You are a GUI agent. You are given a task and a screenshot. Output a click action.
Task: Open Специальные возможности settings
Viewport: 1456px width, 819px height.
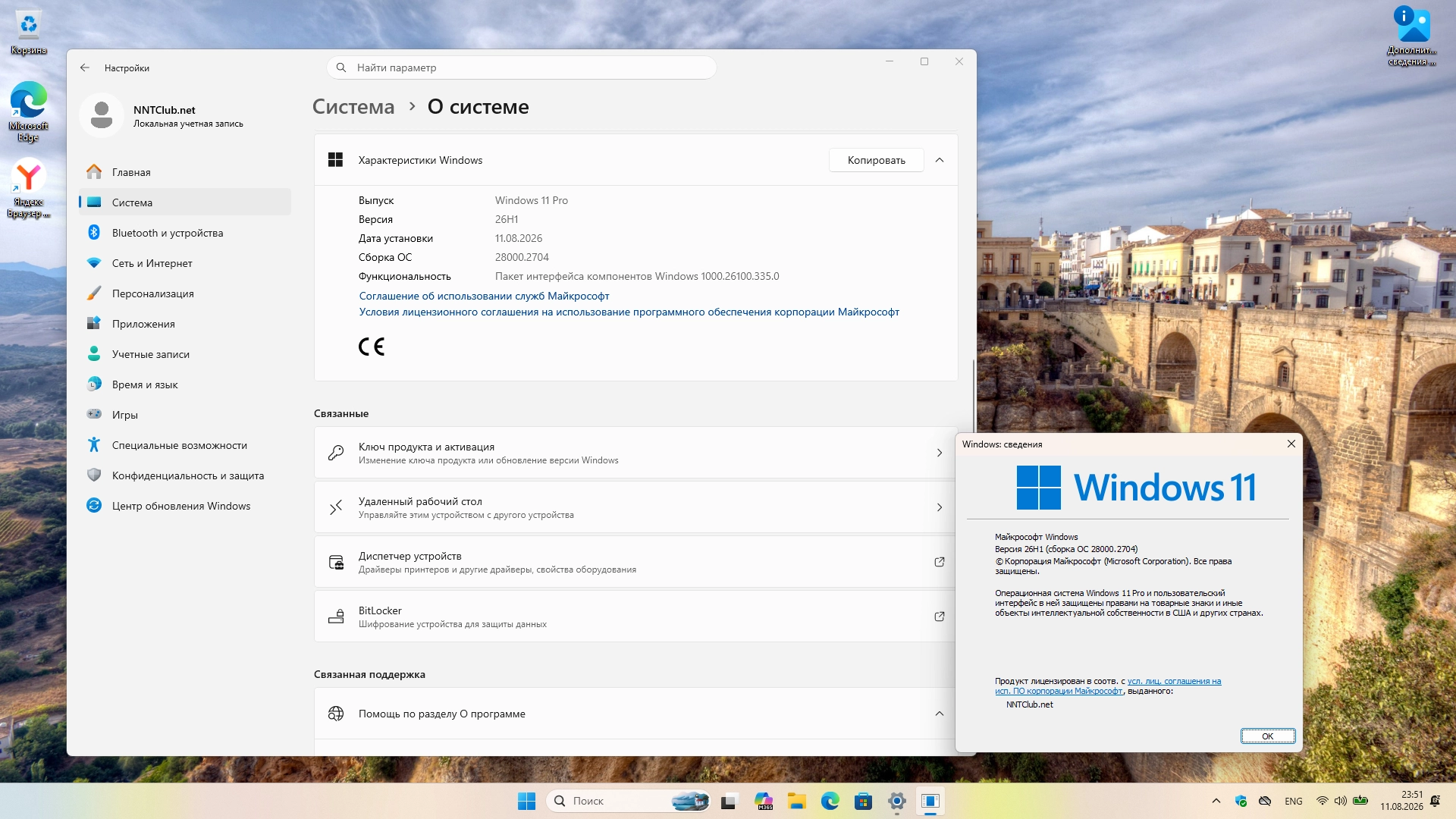click(x=184, y=445)
